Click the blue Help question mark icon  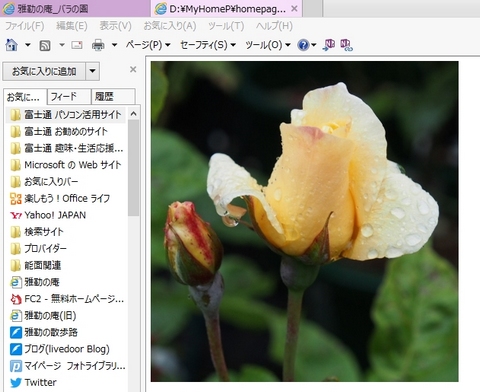(x=303, y=45)
